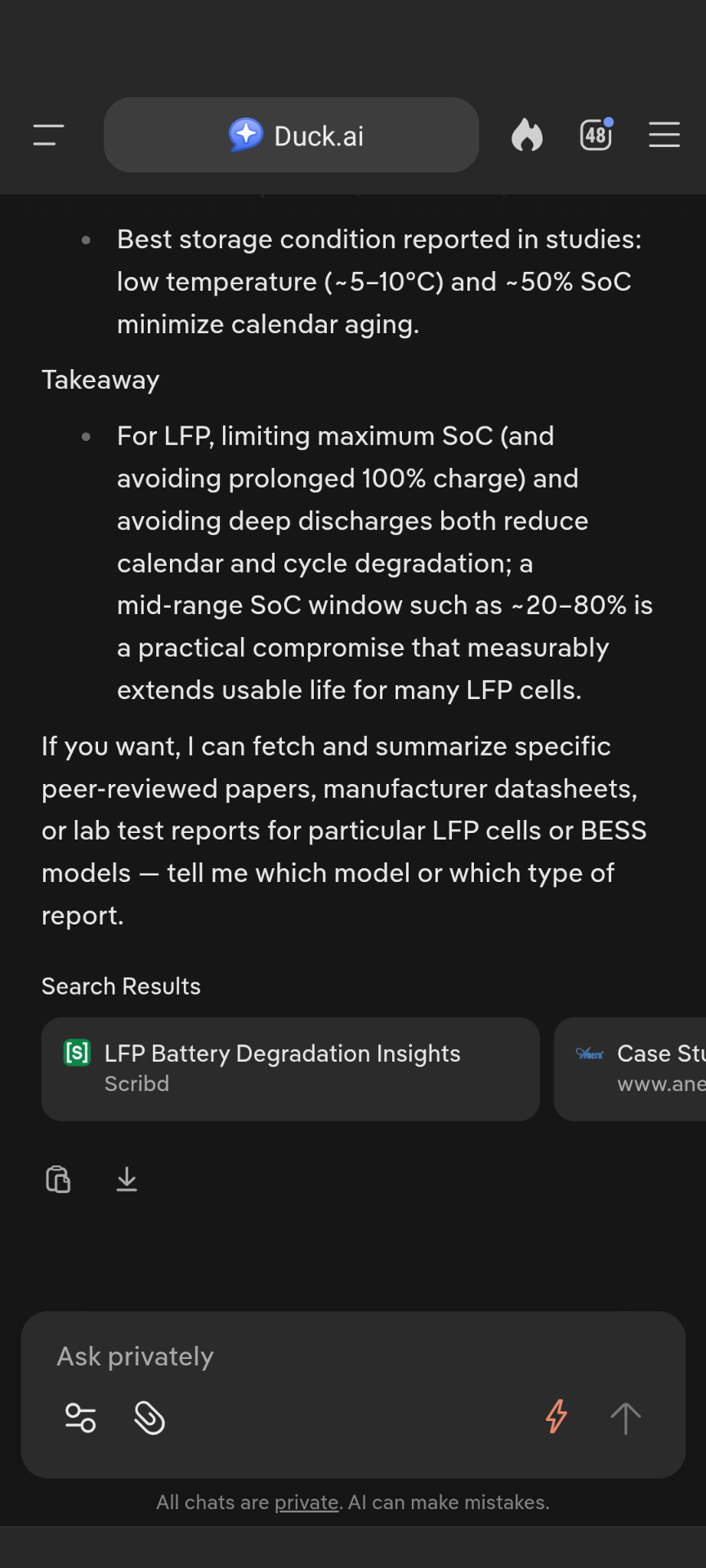Attach a file with the paperclip icon
The width and height of the screenshot is (706, 1568).
coord(150,1418)
